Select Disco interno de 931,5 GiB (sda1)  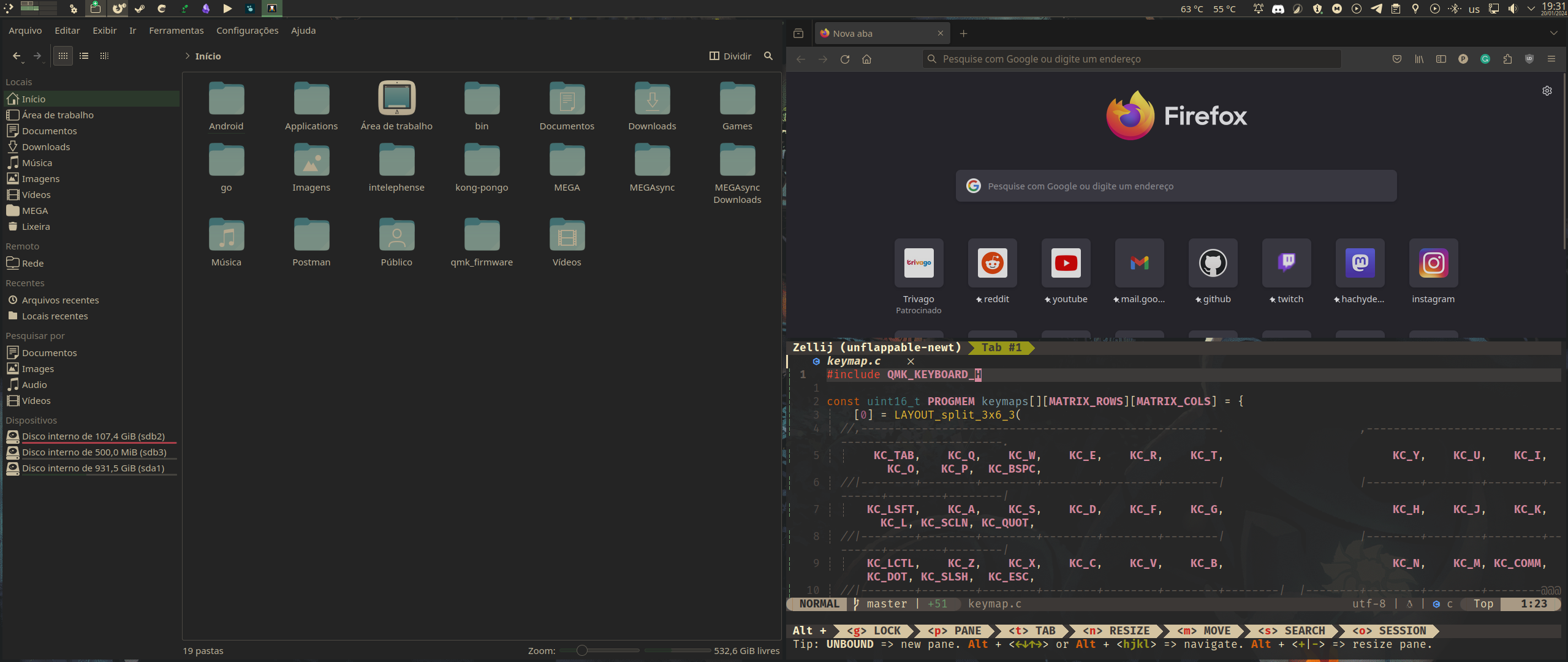point(92,468)
